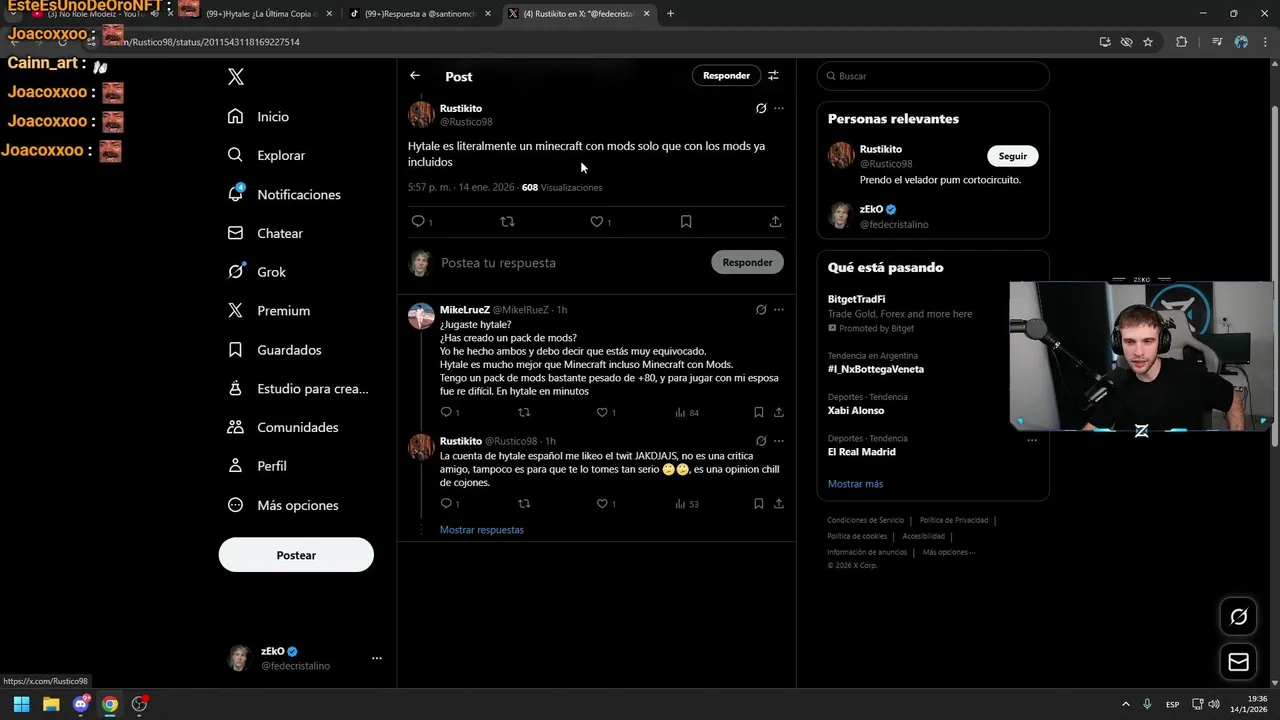Expand Más opciones menu in sidebar
1280x720 pixels.
pos(283,505)
